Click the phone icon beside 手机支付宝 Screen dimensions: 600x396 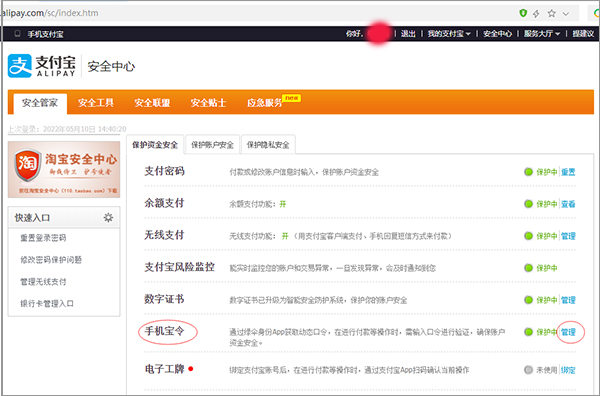[x=17, y=34]
